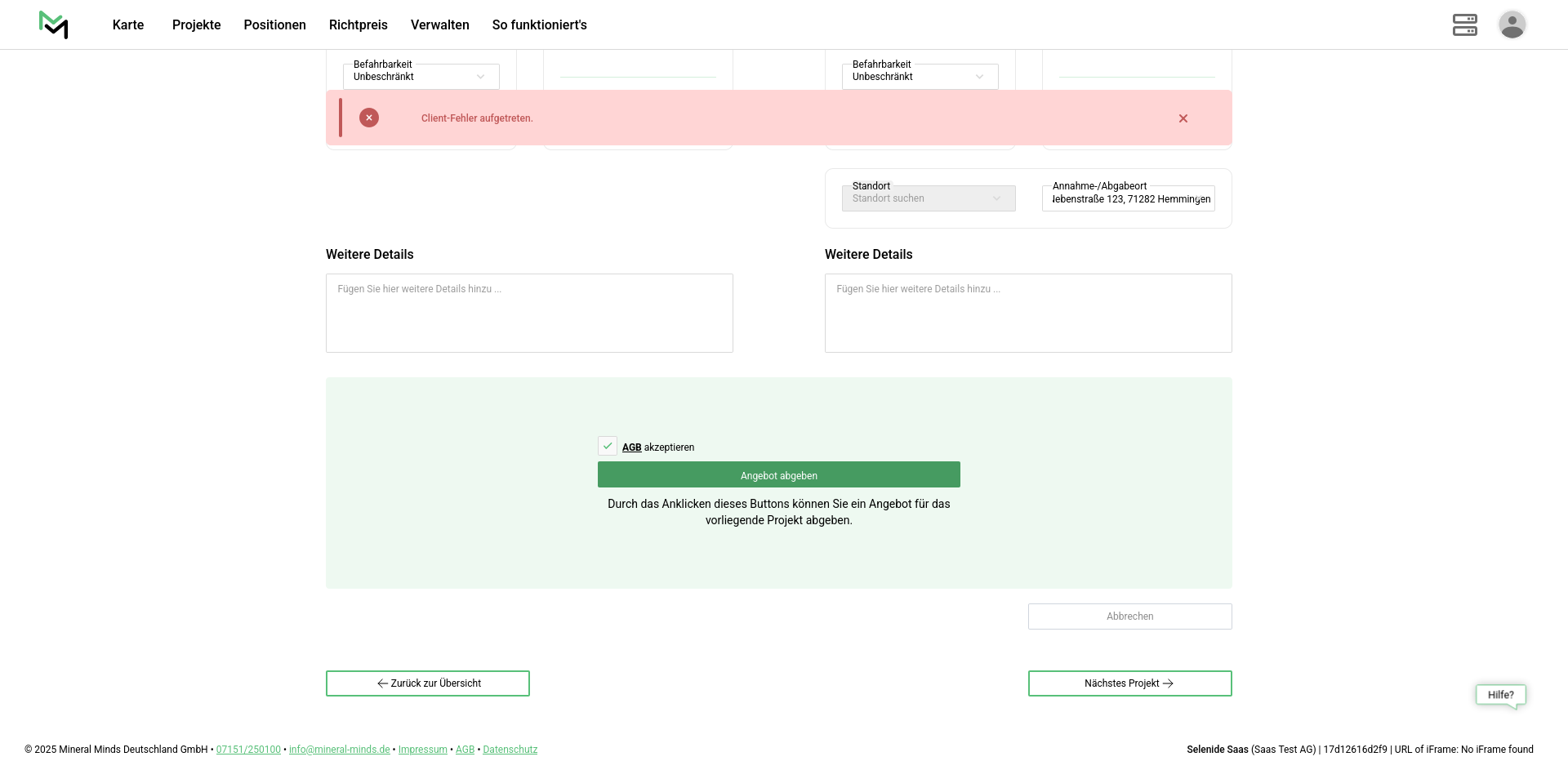
Task: Open the server stack icon in header
Action: click(1464, 24)
